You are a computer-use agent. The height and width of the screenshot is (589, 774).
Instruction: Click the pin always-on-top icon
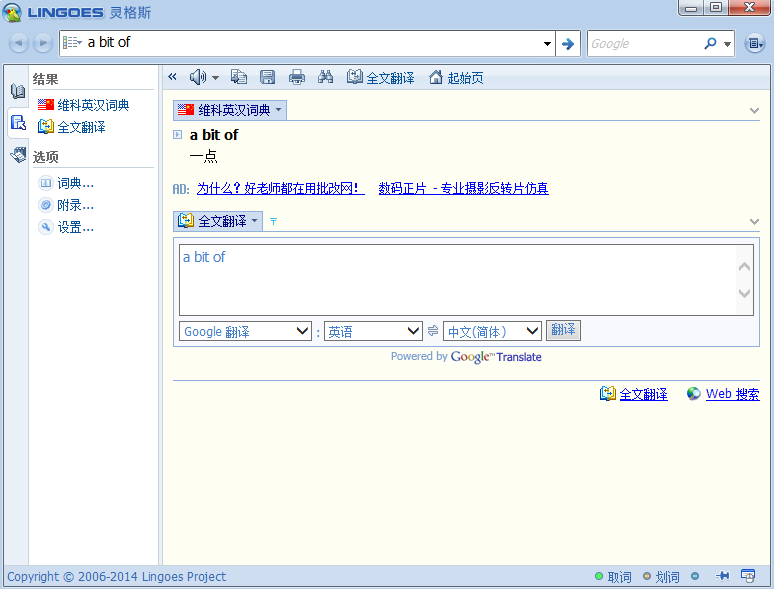click(723, 576)
